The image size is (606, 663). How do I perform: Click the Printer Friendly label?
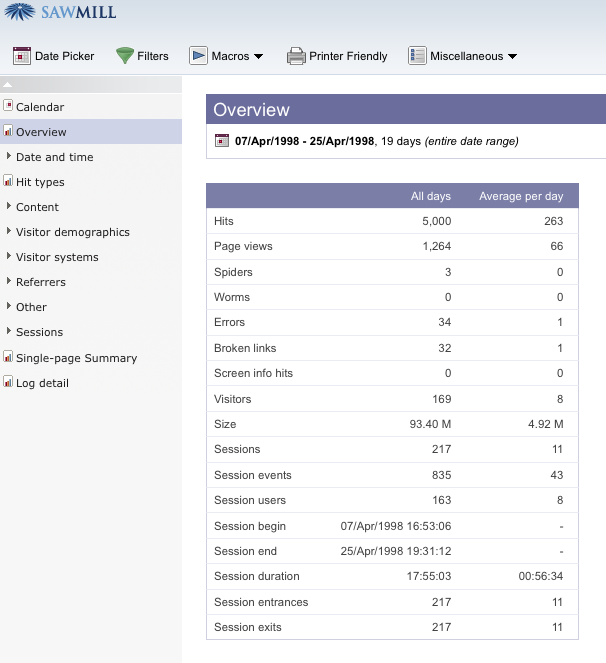tap(348, 57)
